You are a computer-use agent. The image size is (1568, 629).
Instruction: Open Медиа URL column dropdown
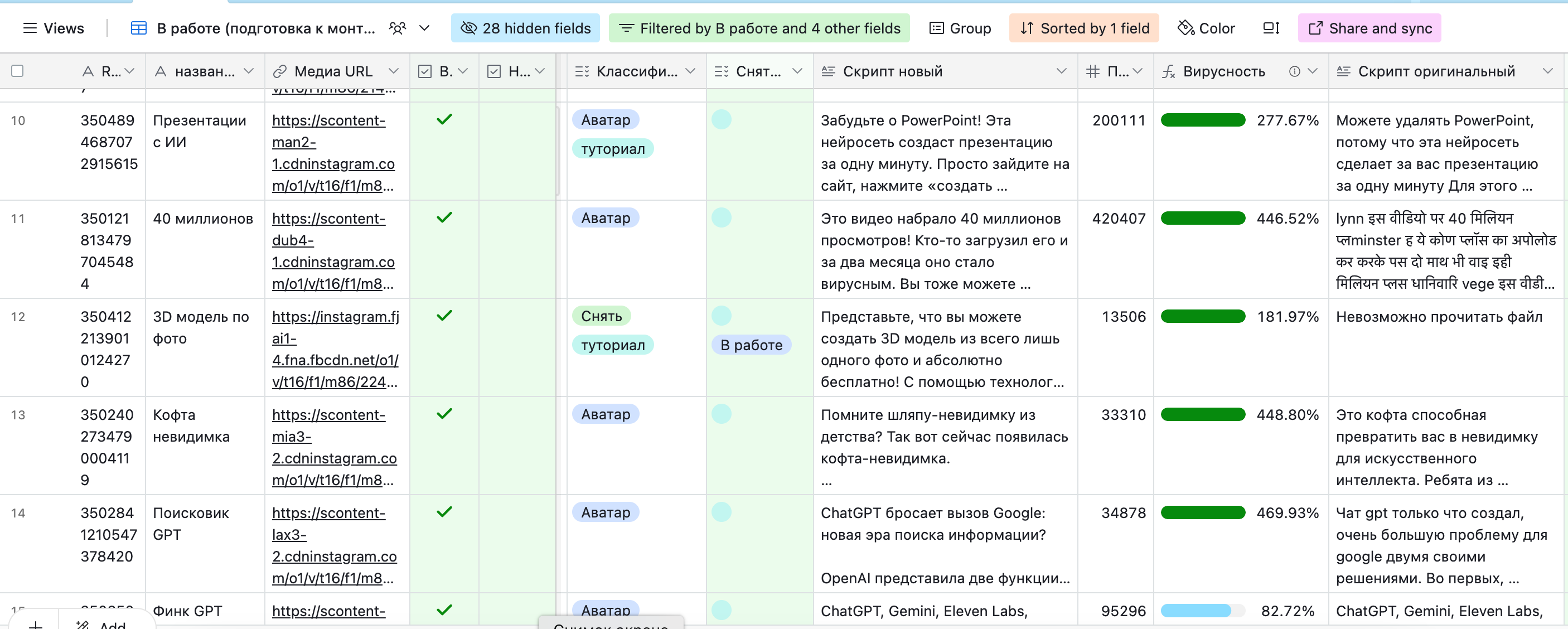[x=393, y=71]
